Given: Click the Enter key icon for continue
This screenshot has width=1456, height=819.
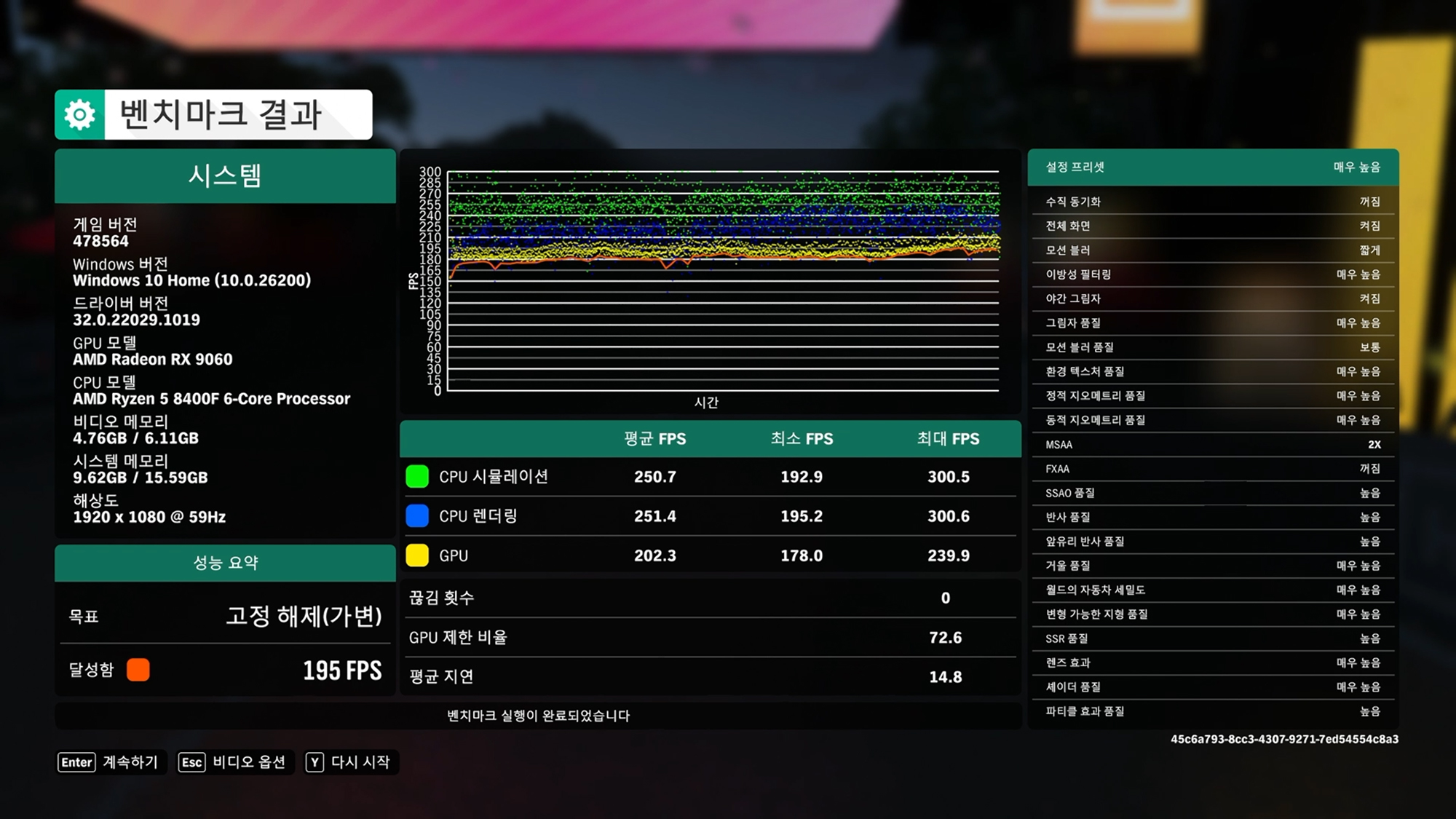Looking at the screenshot, I should (x=76, y=762).
